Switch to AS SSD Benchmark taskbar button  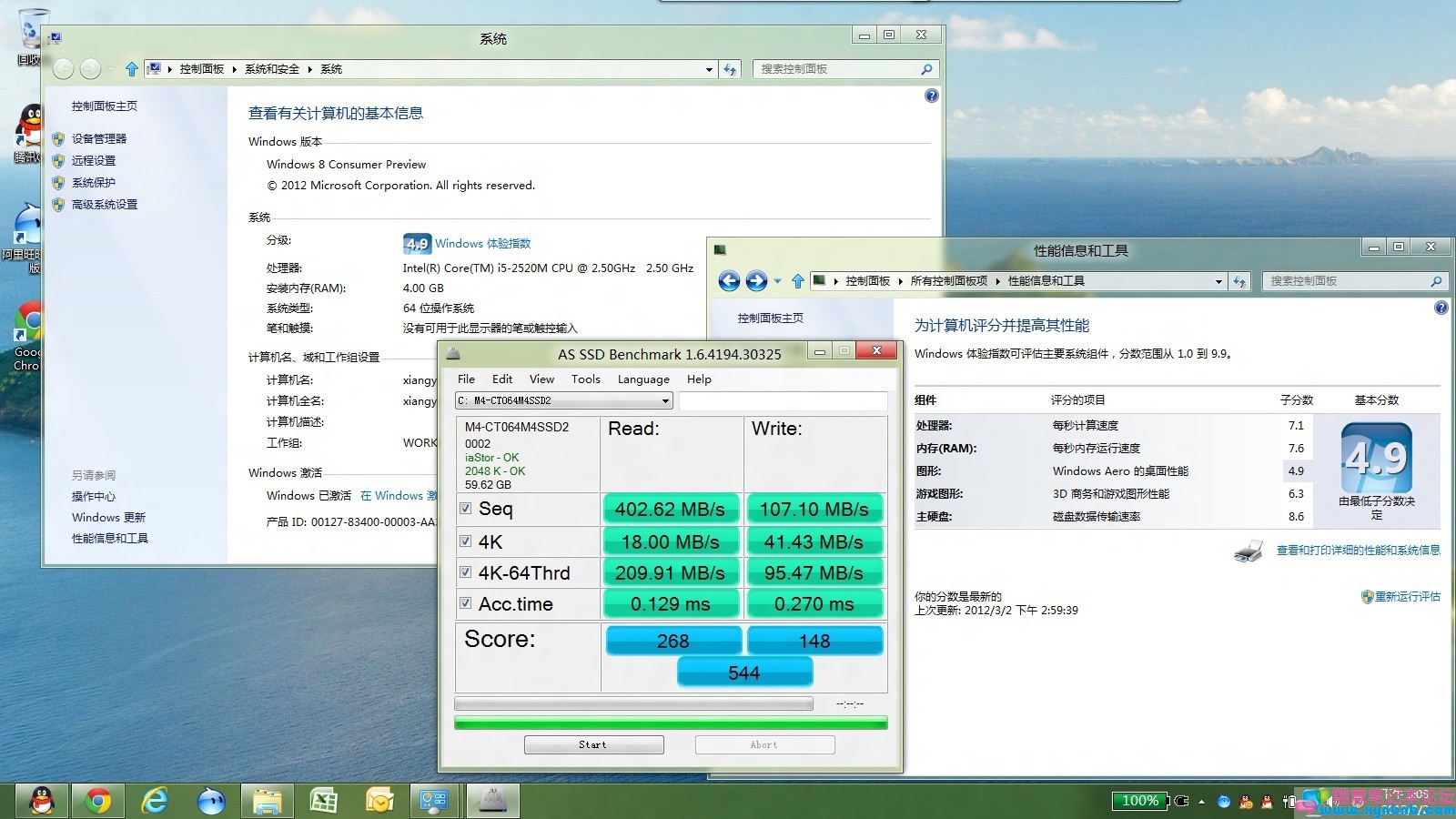[x=492, y=801]
